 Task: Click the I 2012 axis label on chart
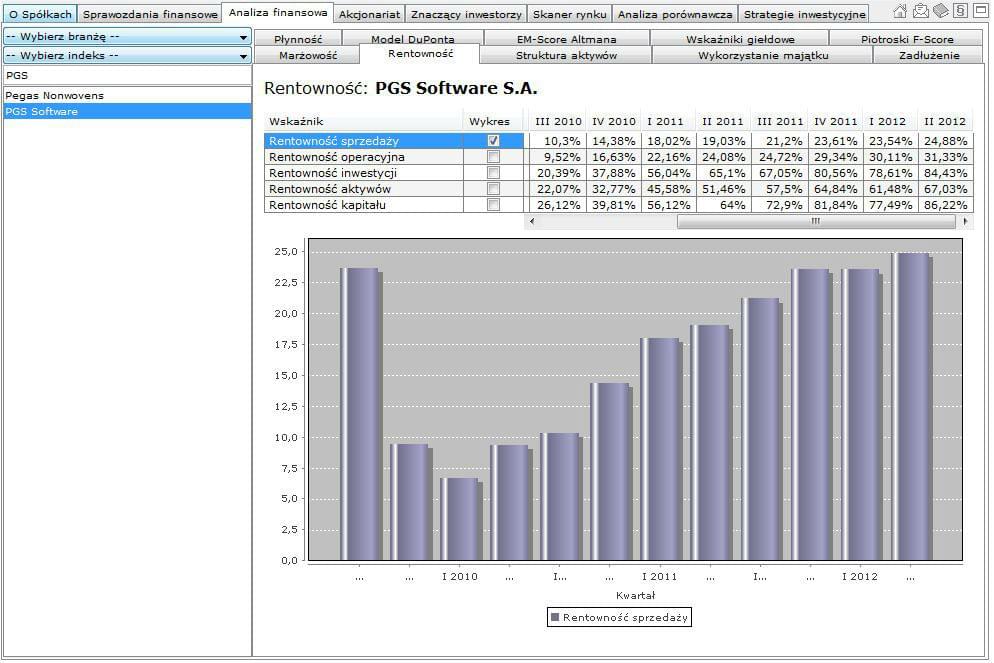[x=860, y=576]
